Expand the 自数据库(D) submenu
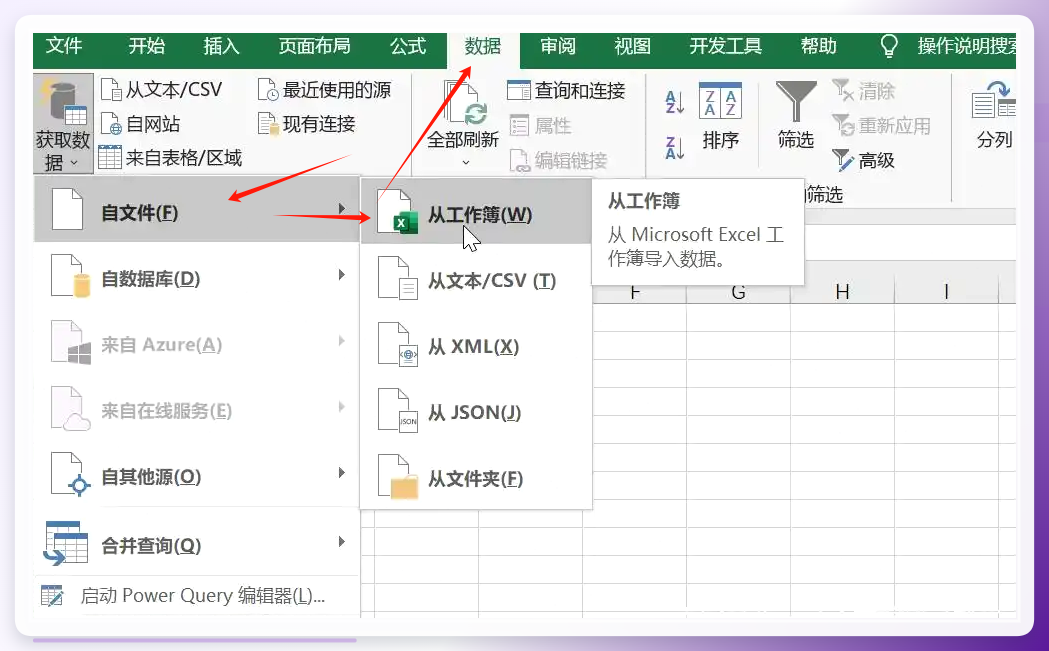 [x=197, y=276]
